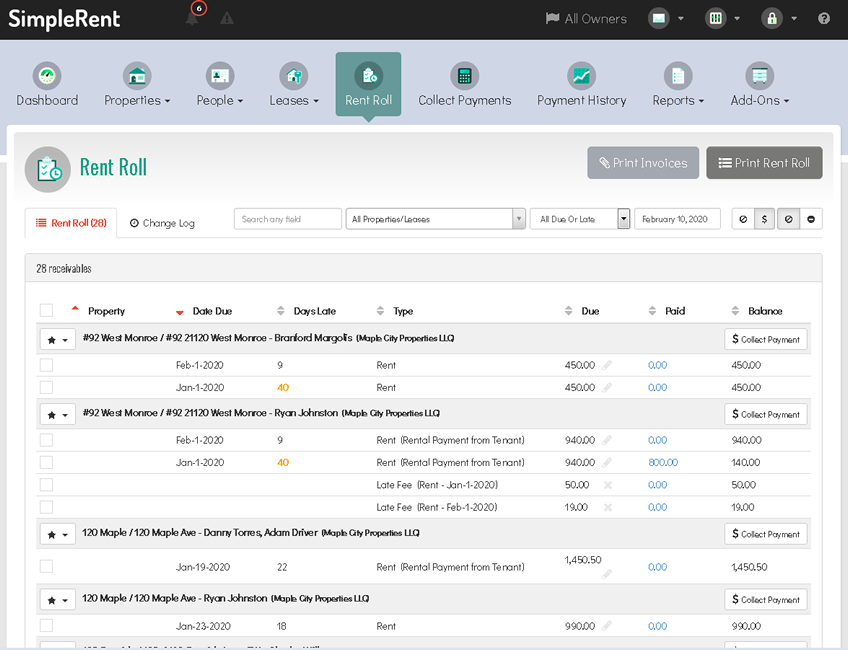Edit the 990.00 due amount pencil

coord(607,626)
